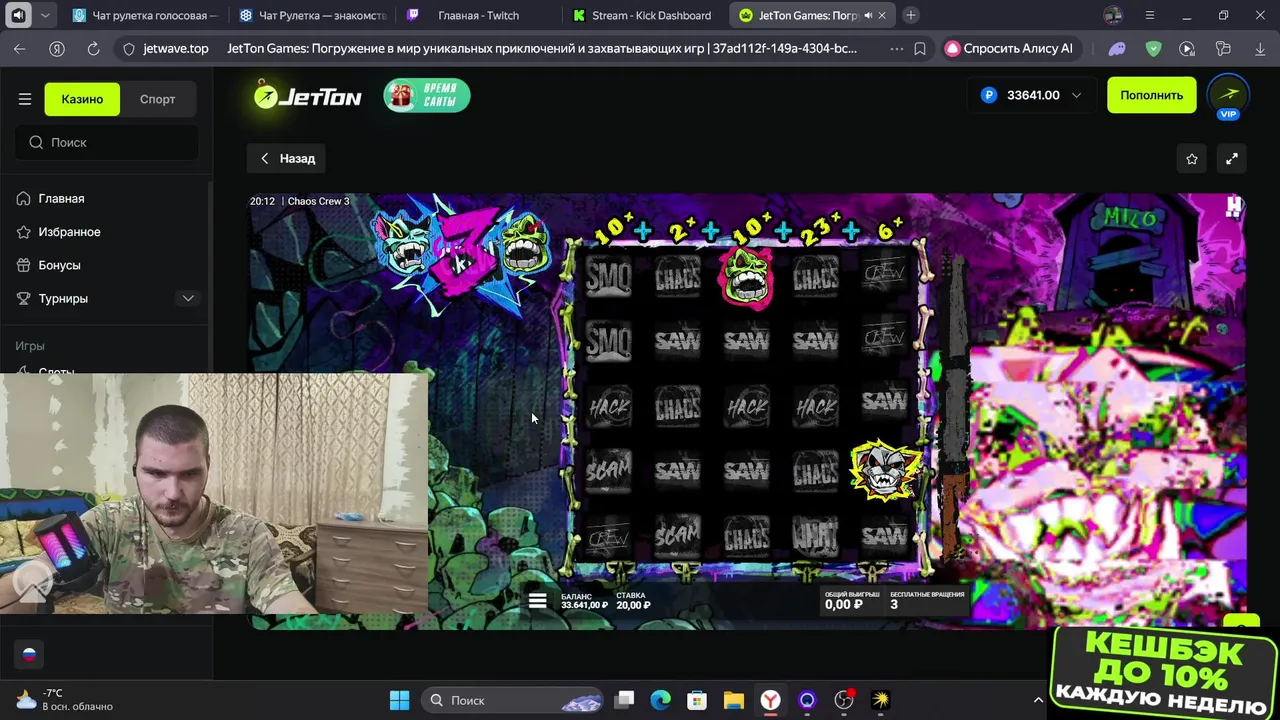Reload the page

click(93, 48)
